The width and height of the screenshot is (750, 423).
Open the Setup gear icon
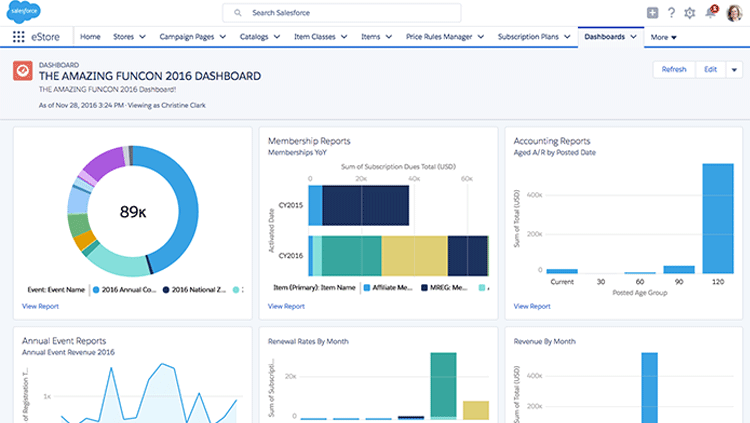click(690, 13)
